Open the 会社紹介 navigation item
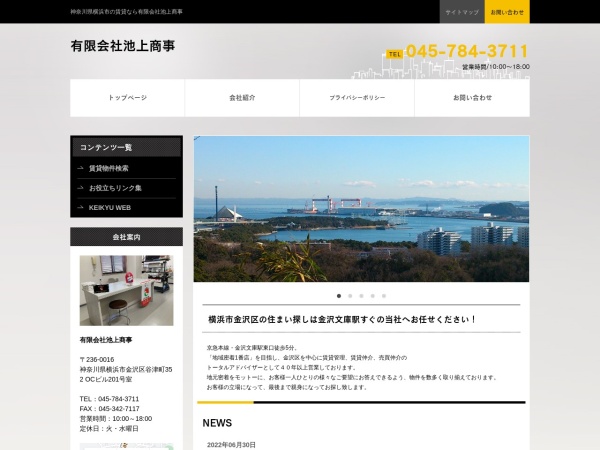The width and height of the screenshot is (600, 450). (x=242, y=98)
